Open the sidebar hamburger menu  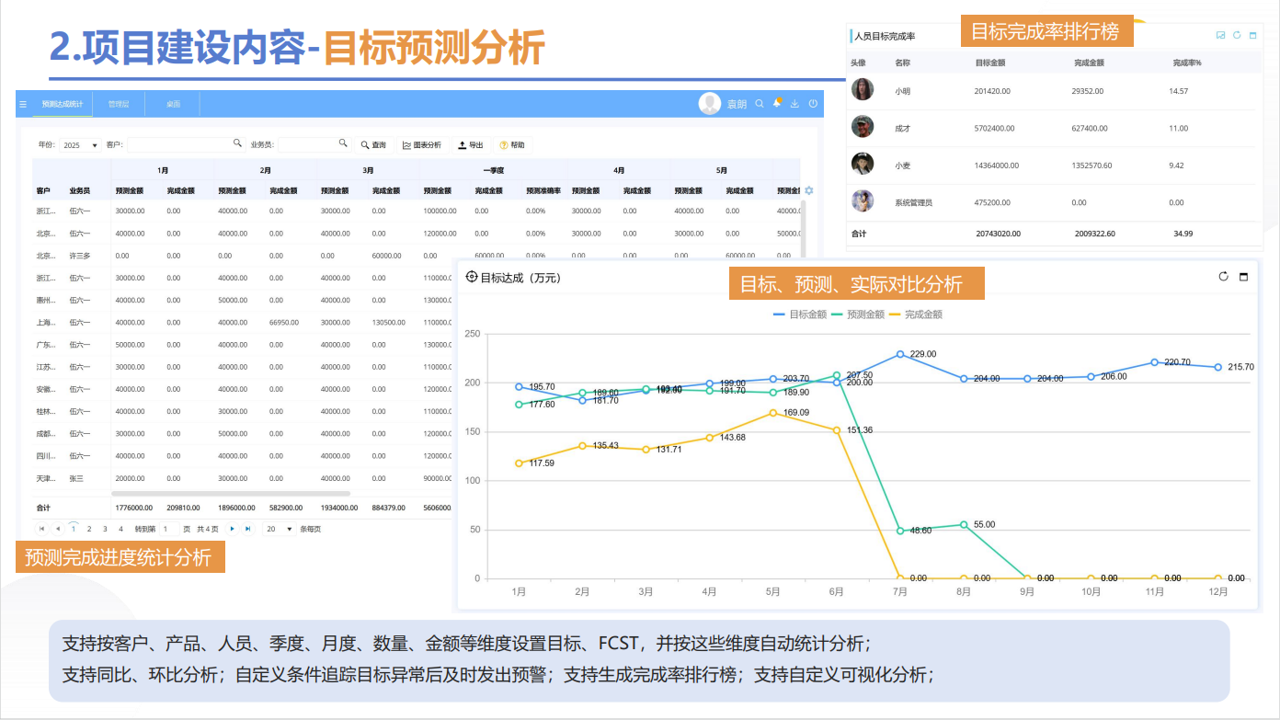coord(22,104)
